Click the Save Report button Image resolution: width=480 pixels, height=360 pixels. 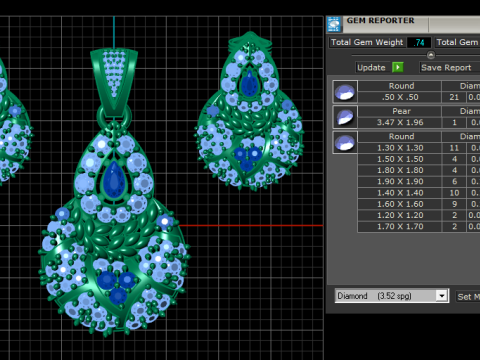[x=449, y=68]
